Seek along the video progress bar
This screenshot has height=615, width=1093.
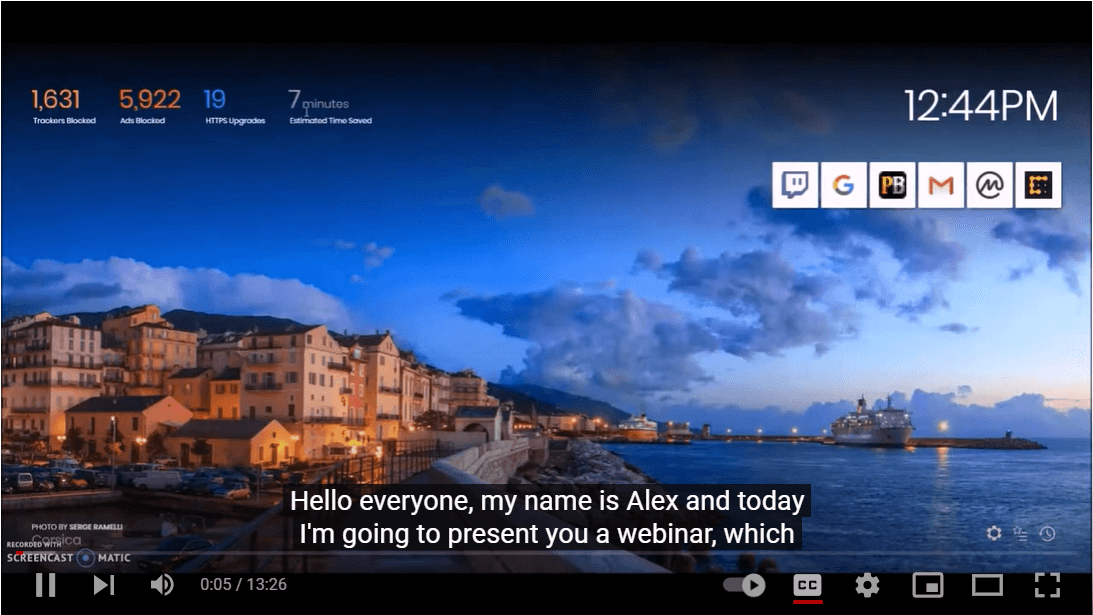tap(546, 554)
